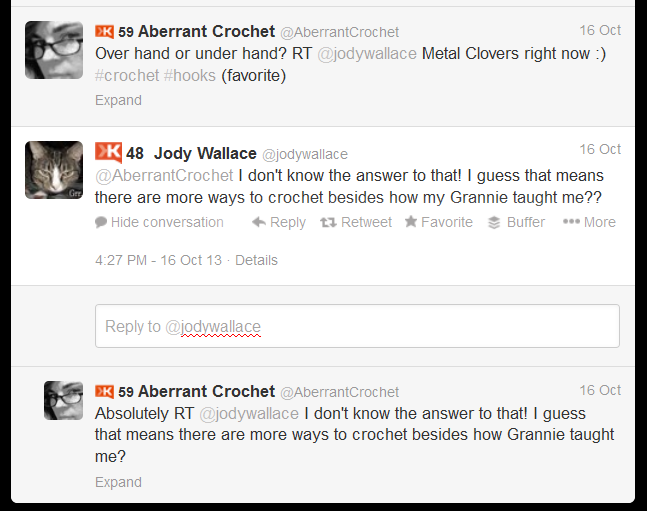Open Jody Wallace's cat avatar
The width and height of the screenshot is (647, 511).
coord(53,170)
